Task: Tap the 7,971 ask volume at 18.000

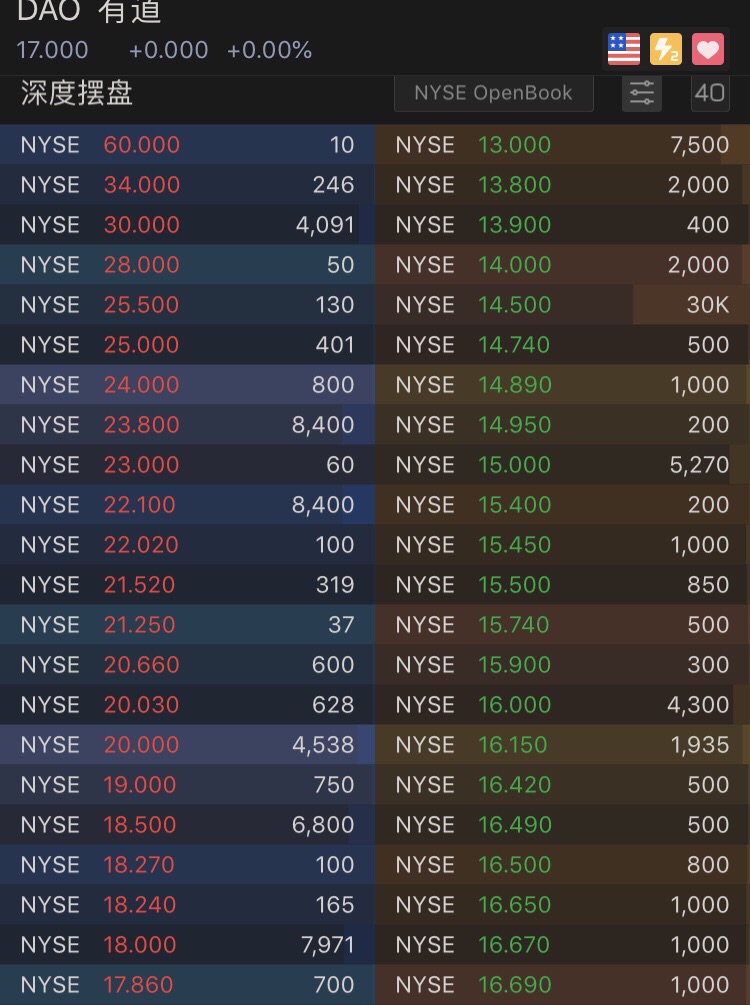Action: point(328,945)
